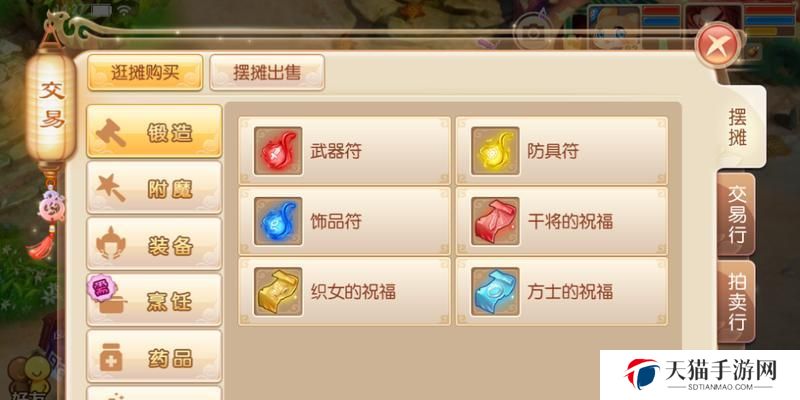The height and width of the screenshot is (400, 800).
Task: Open the 药品 medicine bottle category
Action: coord(155,356)
